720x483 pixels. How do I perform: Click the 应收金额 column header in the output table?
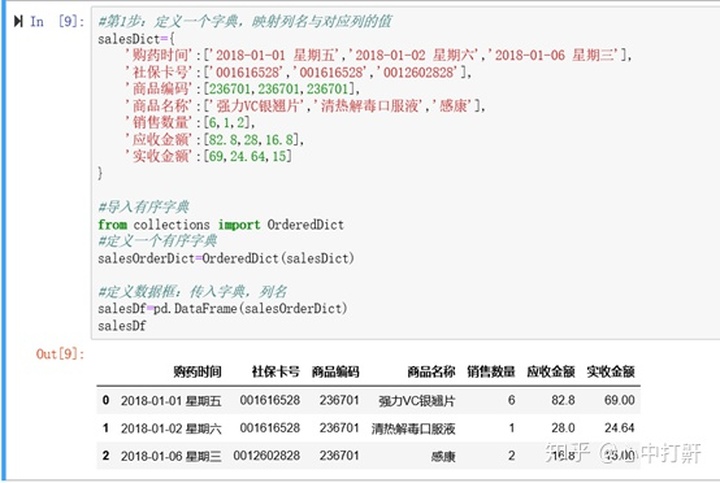click(x=551, y=371)
